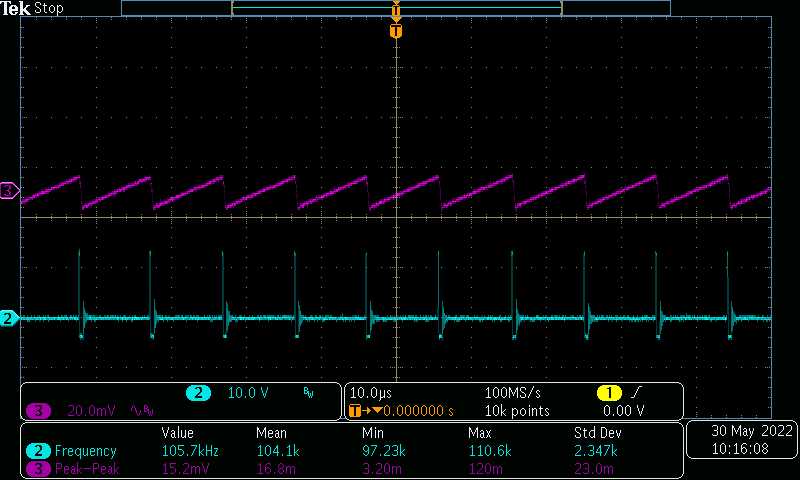Click the Stop acquisition status label
800x480 pixels.
coord(49,8)
